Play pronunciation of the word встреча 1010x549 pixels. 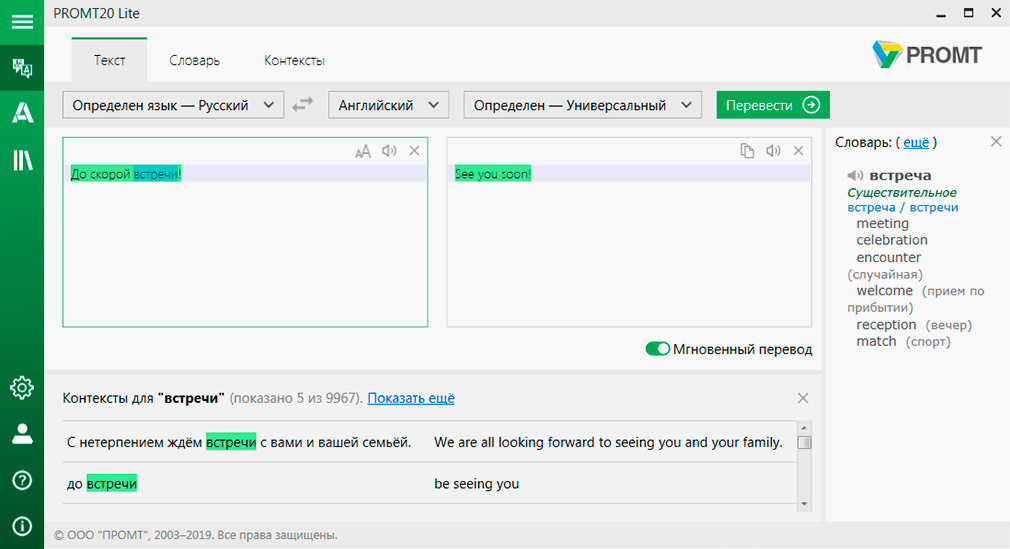(855, 175)
